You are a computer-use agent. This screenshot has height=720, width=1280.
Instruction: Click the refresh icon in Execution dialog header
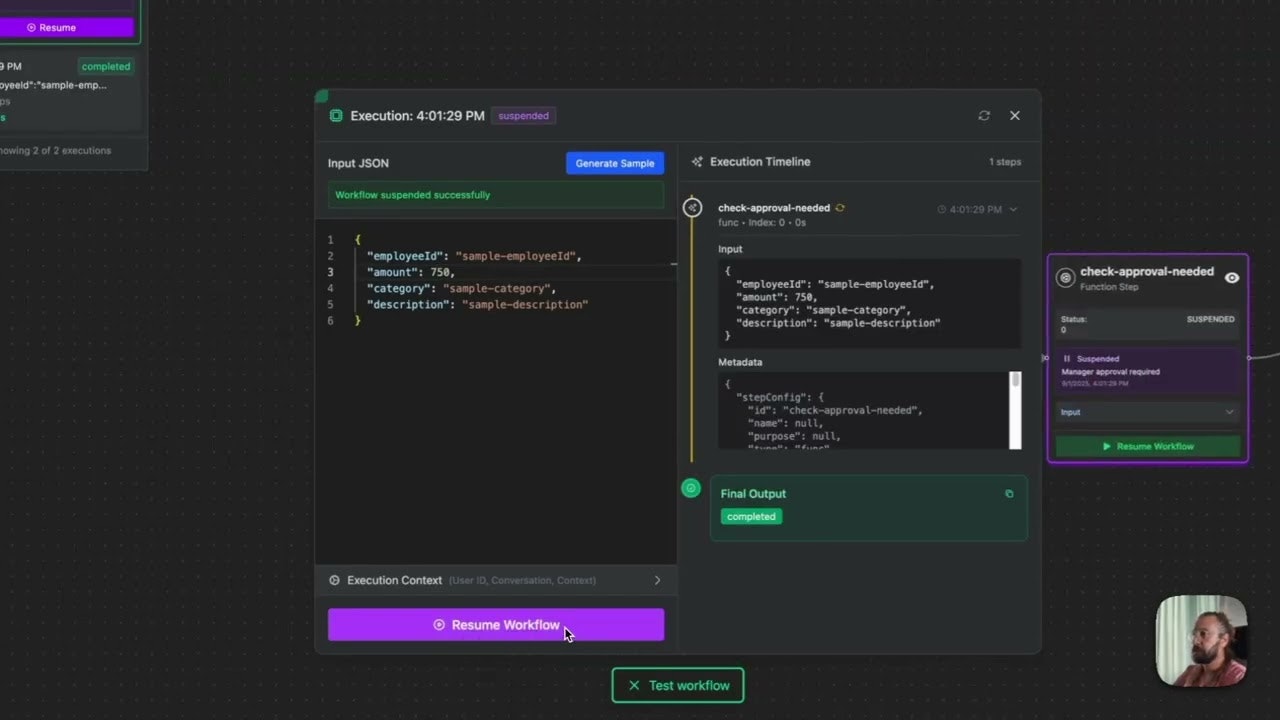(x=984, y=116)
